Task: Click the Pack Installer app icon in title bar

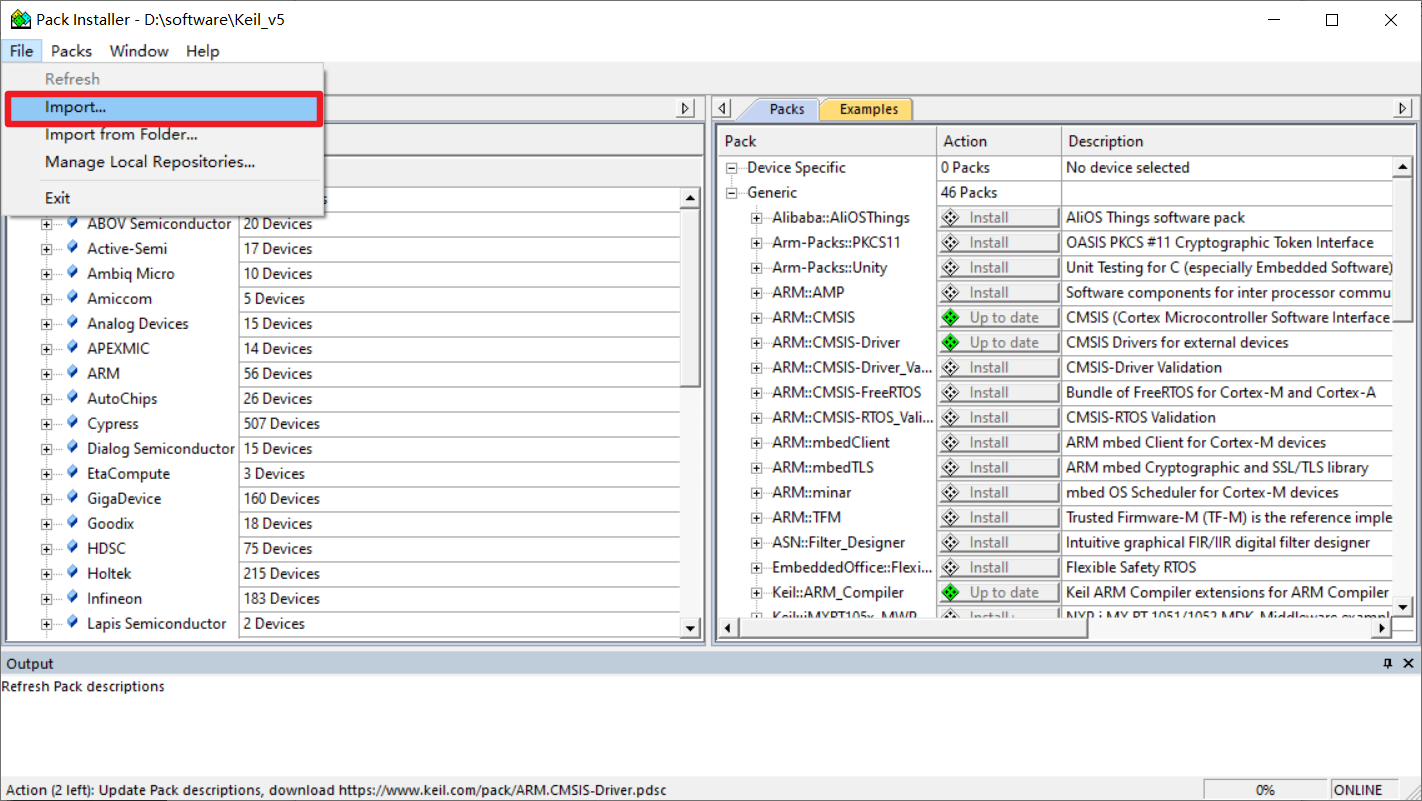Action: click(x=20, y=19)
